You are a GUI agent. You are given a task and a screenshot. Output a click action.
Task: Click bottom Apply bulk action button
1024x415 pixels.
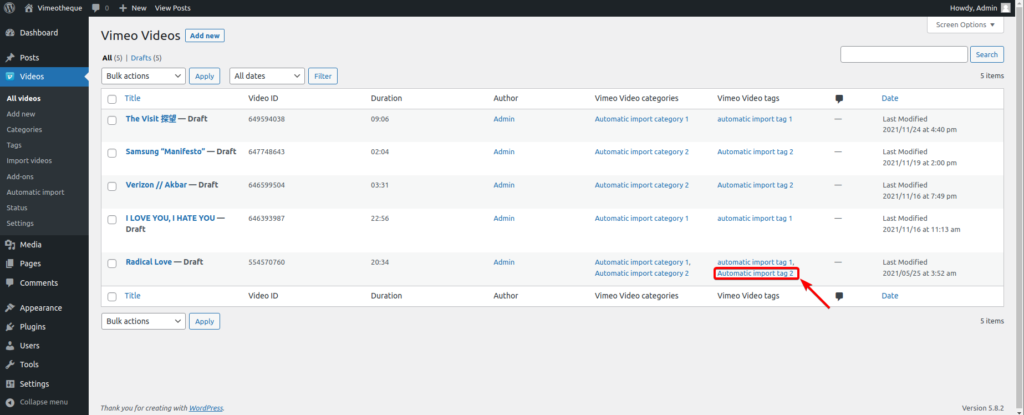[x=204, y=321]
